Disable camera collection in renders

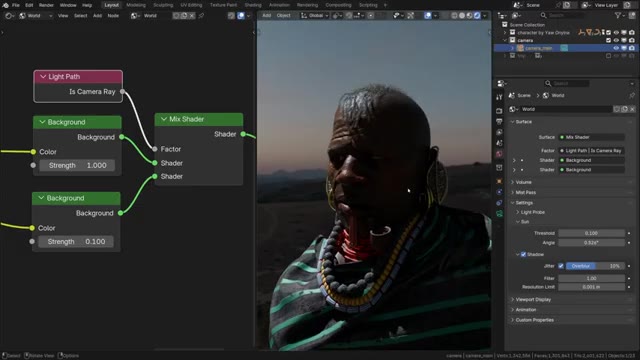coord(631,40)
